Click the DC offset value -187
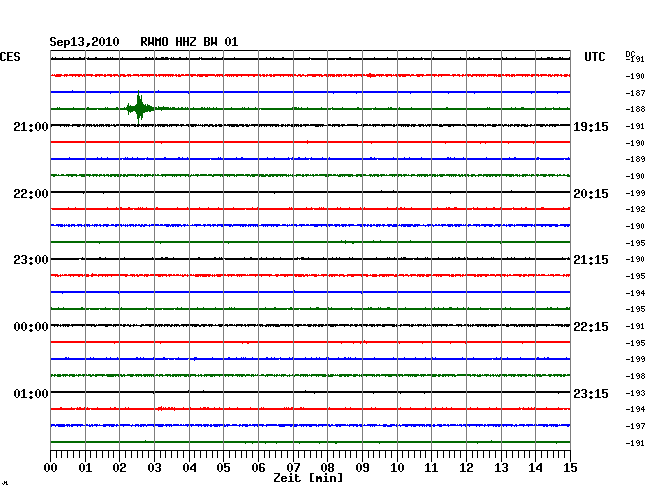 pos(635,93)
